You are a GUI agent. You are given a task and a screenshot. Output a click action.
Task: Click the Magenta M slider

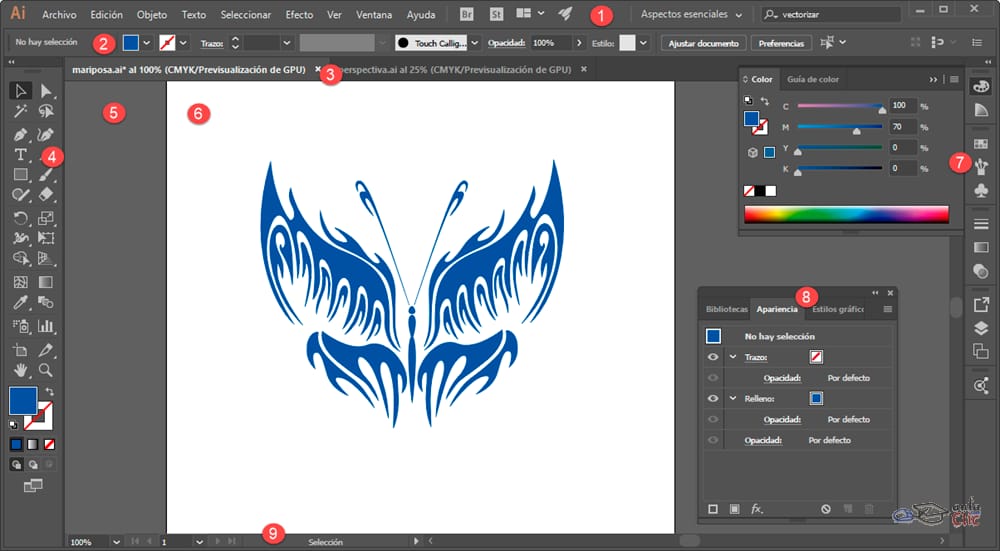click(x=839, y=127)
